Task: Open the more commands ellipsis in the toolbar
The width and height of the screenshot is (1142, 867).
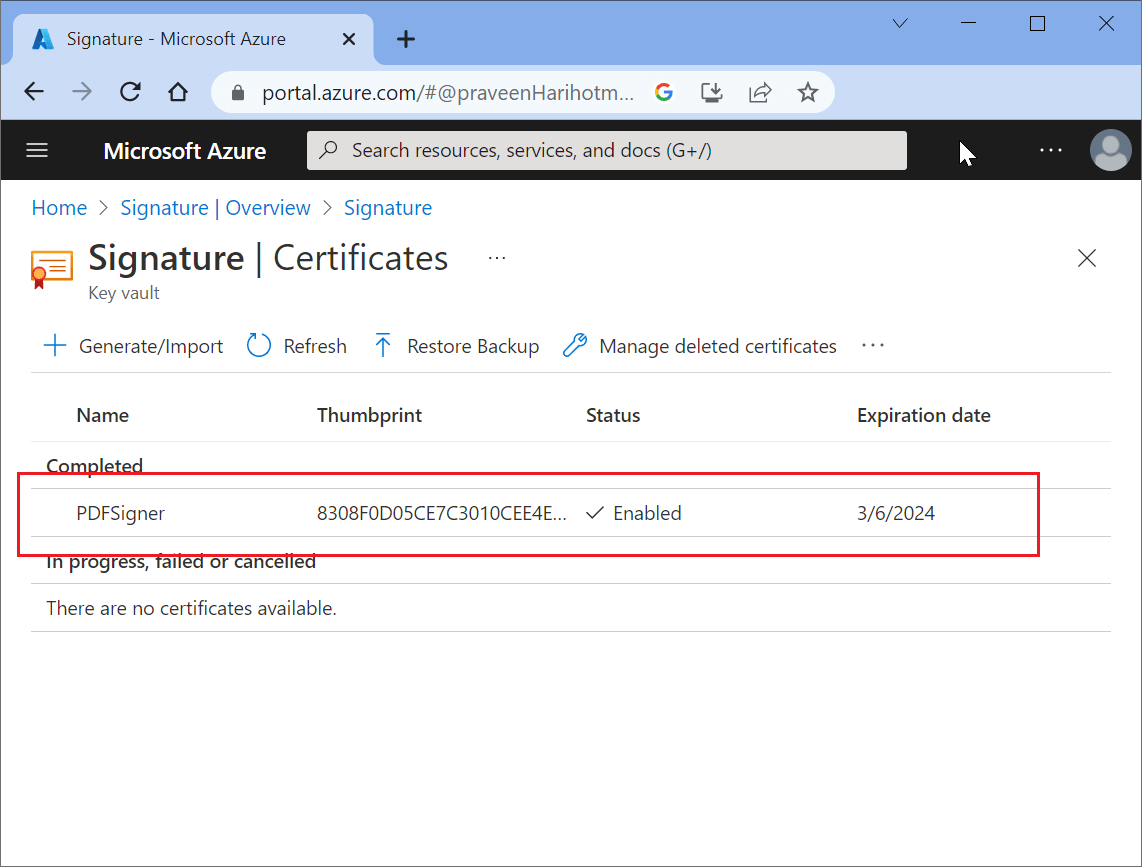Action: point(872,346)
